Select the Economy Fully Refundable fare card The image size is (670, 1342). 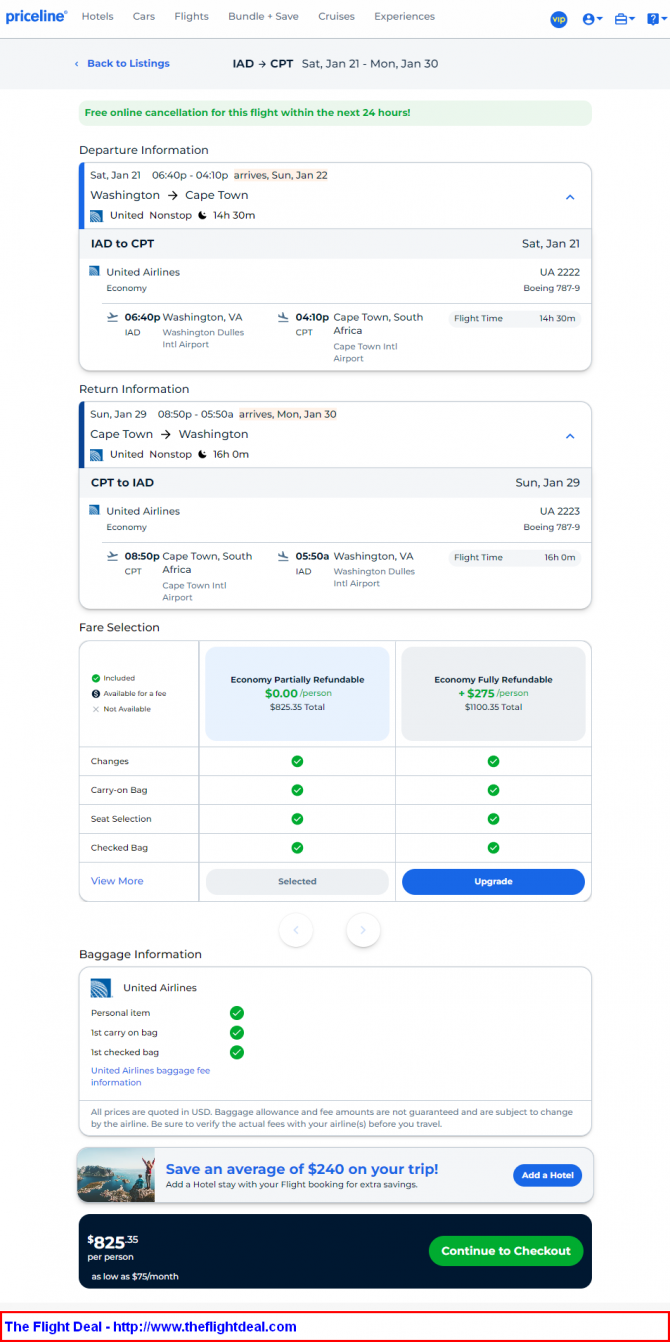493,693
